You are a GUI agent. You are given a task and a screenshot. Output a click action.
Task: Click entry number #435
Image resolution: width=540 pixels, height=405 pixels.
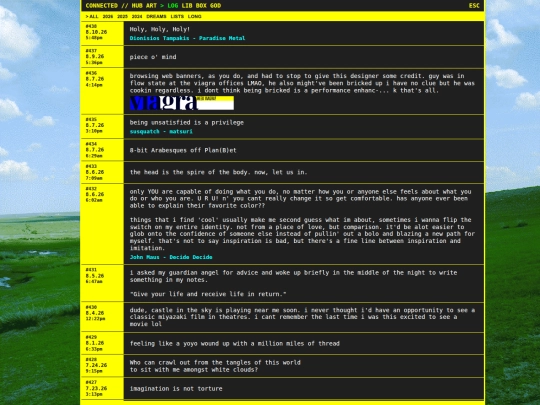coord(91,120)
